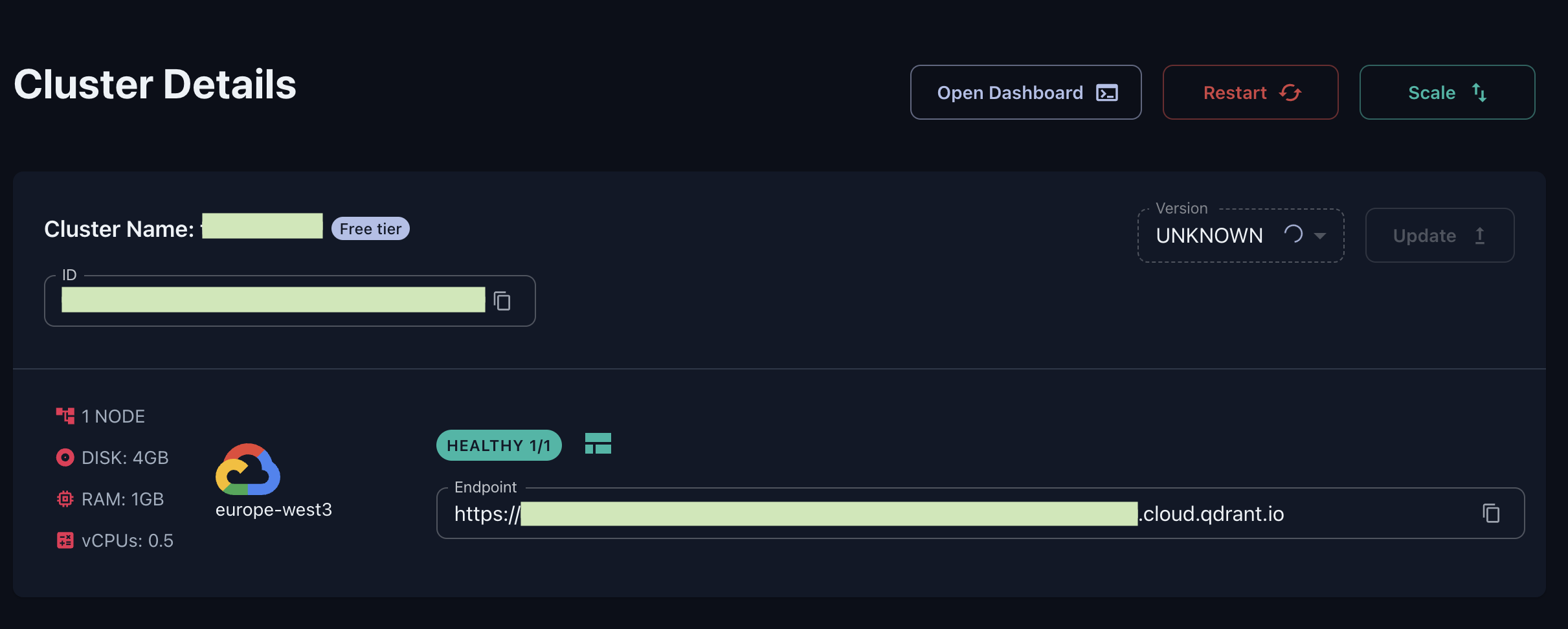Copy the cluster ID
Screen dimensions: 1568x629
click(x=502, y=301)
